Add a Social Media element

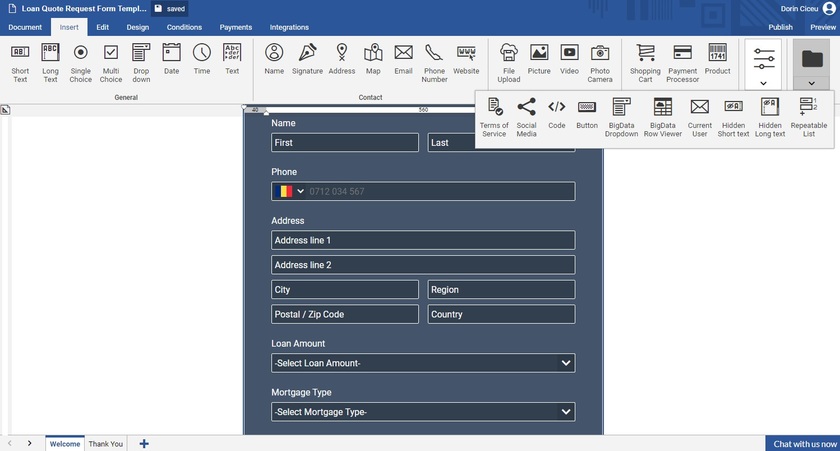point(526,116)
